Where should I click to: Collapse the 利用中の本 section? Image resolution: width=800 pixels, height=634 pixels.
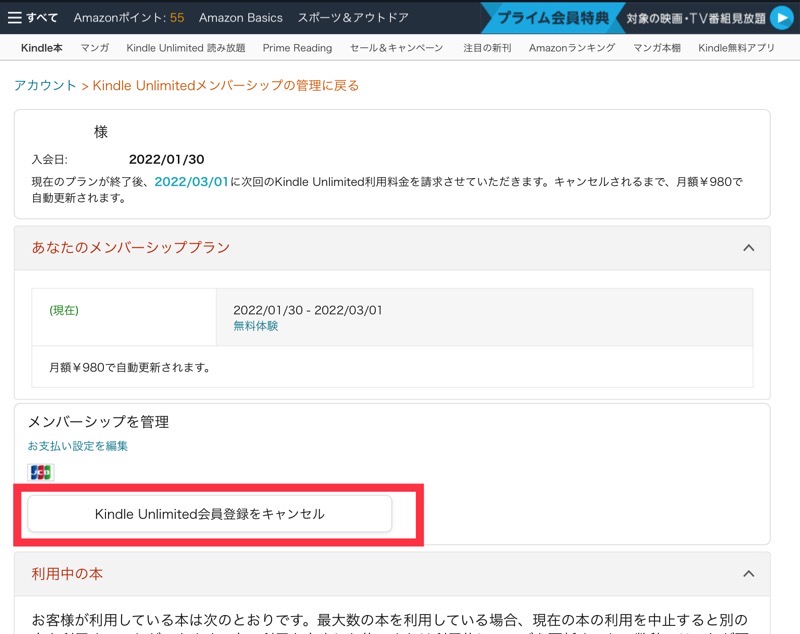[x=748, y=573]
